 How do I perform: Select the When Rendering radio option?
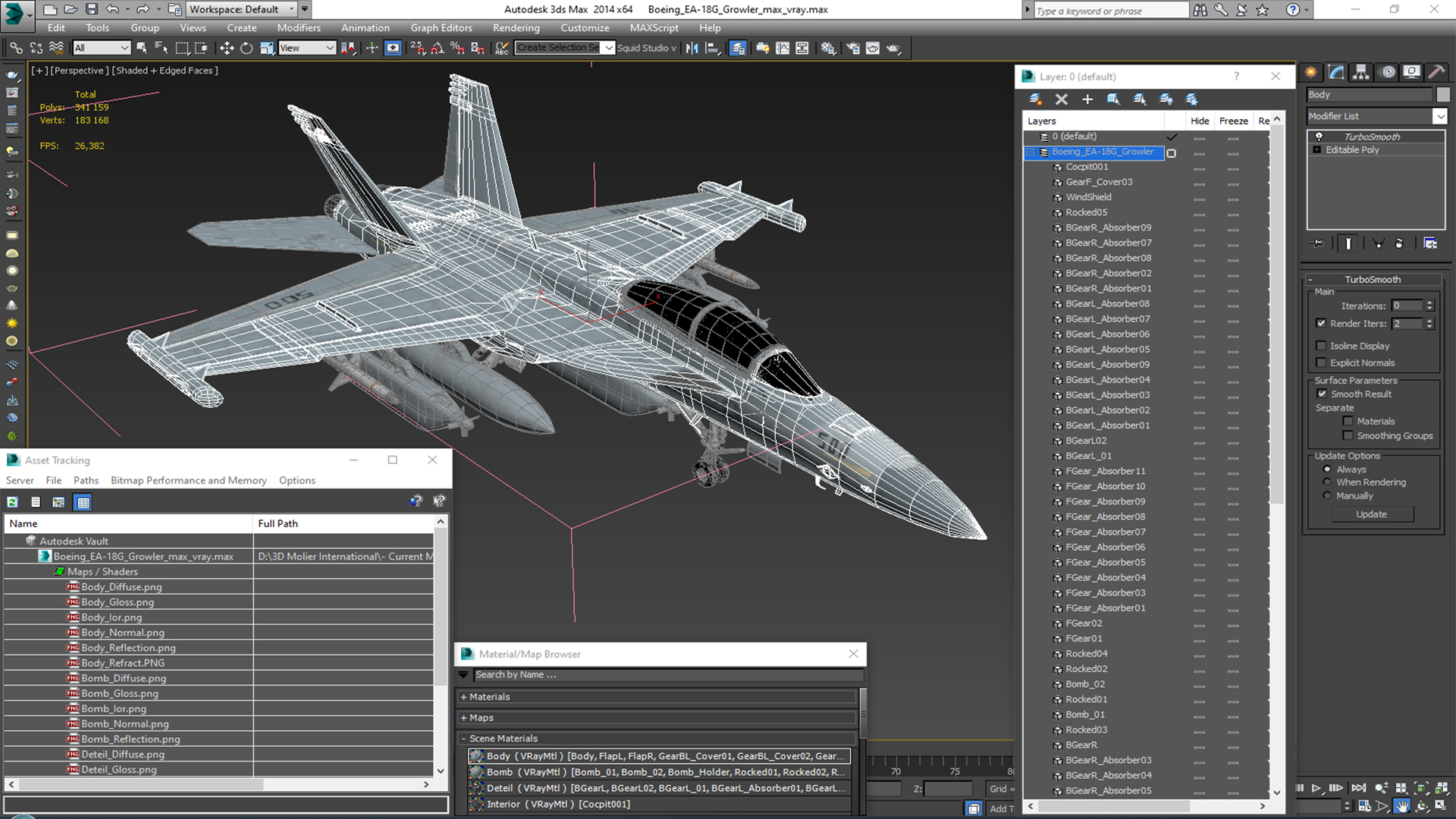(1327, 482)
